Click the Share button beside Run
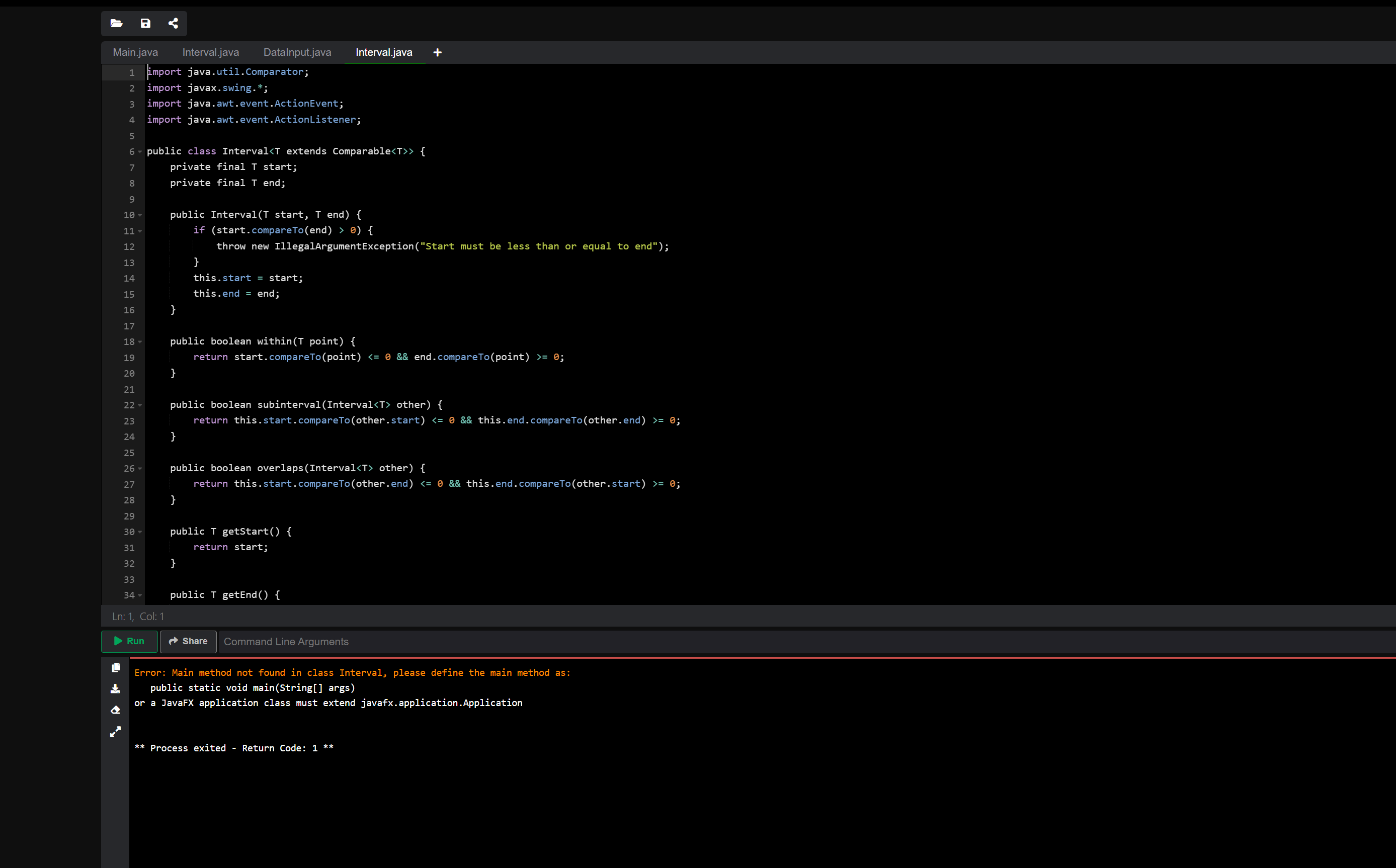 pyautogui.click(x=188, y=641)
